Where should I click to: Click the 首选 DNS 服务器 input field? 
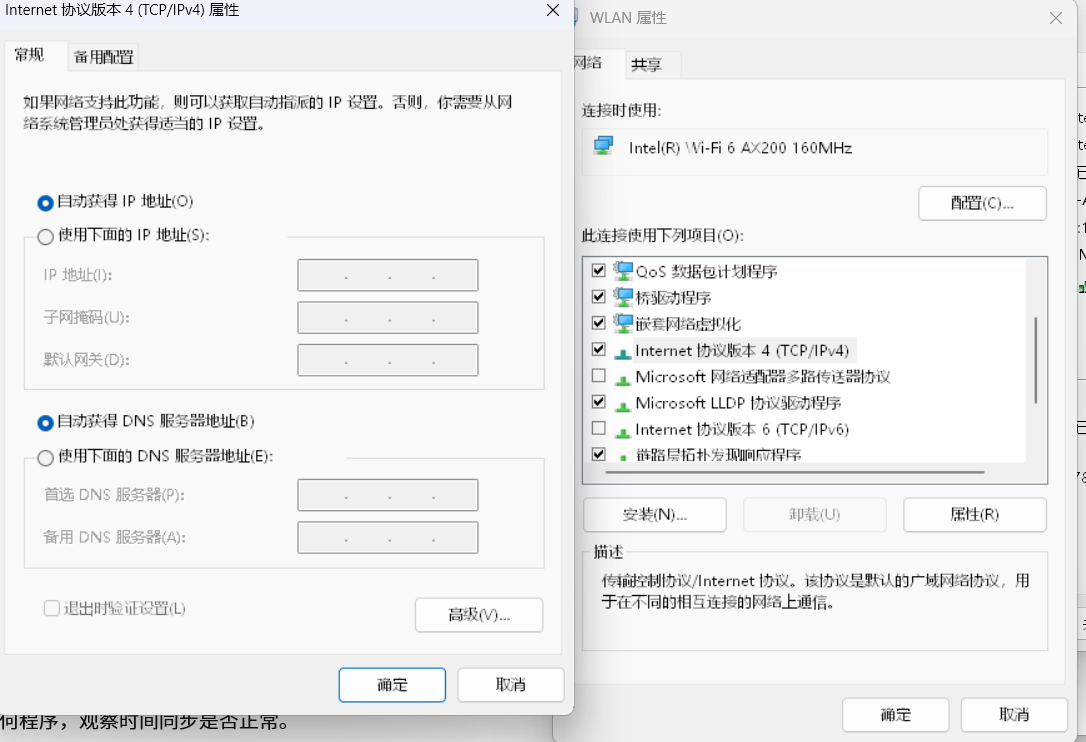coord(388,495)
